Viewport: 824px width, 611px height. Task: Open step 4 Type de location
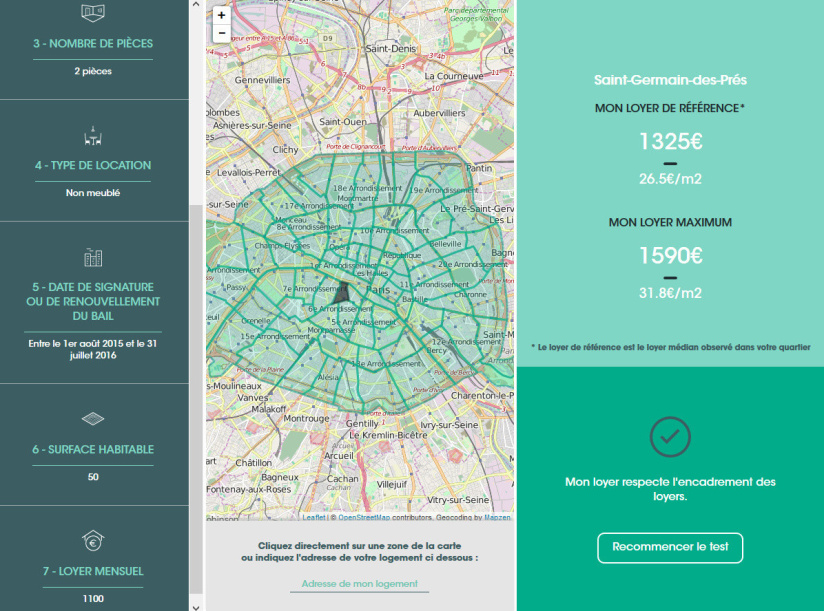(93, 166)
